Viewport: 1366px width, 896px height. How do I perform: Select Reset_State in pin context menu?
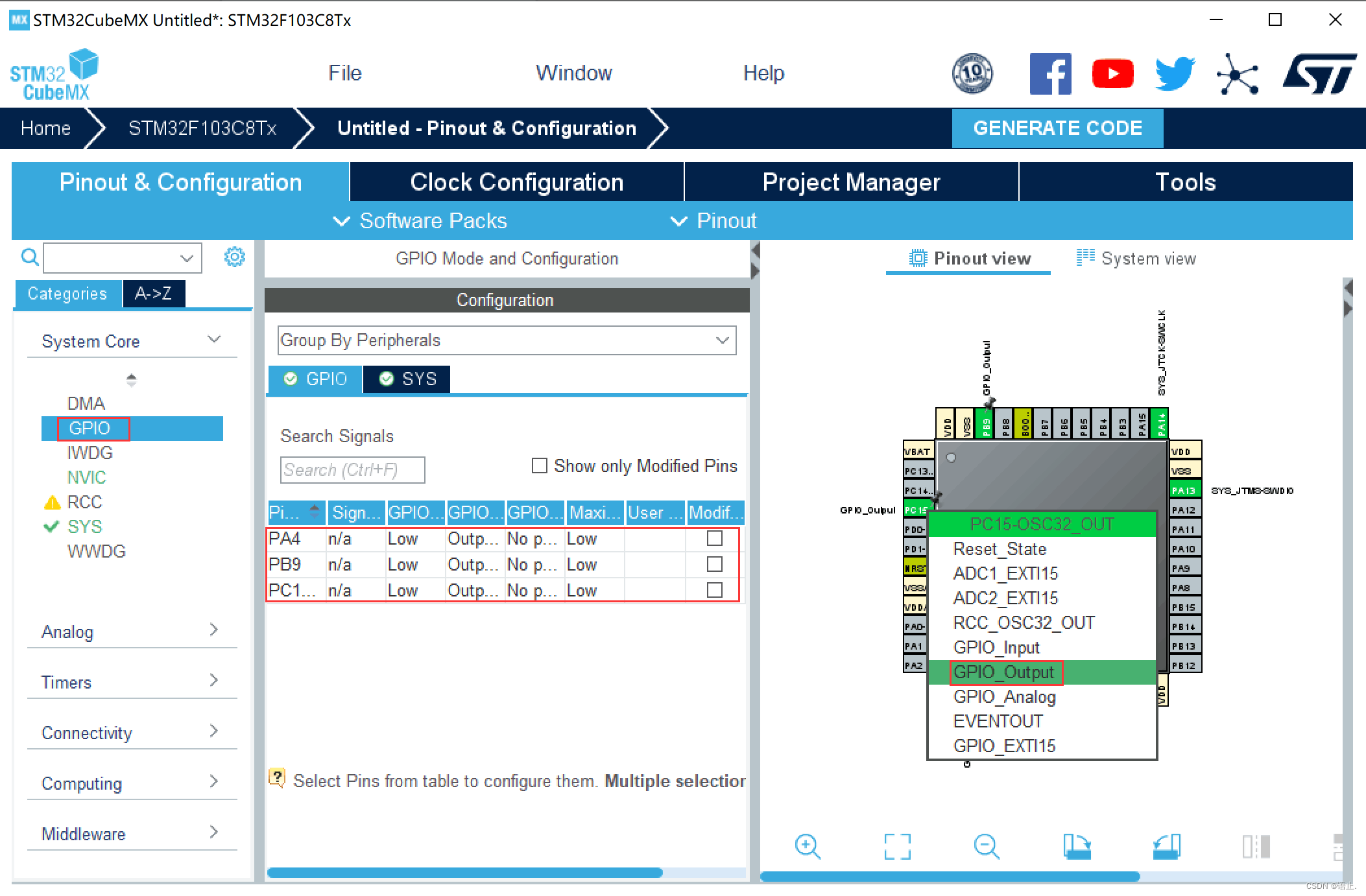[x=1042, y=549]
